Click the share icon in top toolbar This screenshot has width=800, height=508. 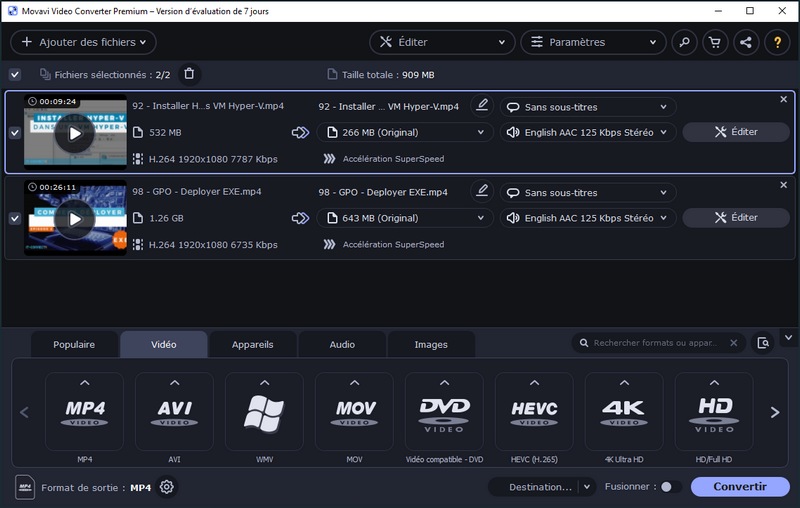coord(745,42)
